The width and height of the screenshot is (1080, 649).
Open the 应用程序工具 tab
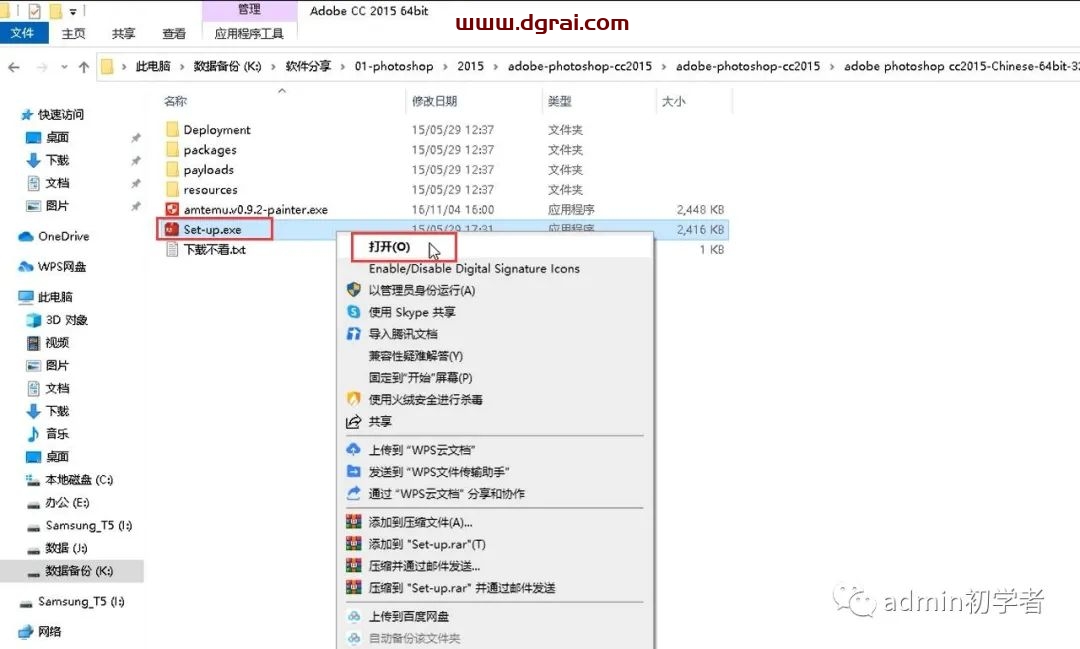(249, 33)
